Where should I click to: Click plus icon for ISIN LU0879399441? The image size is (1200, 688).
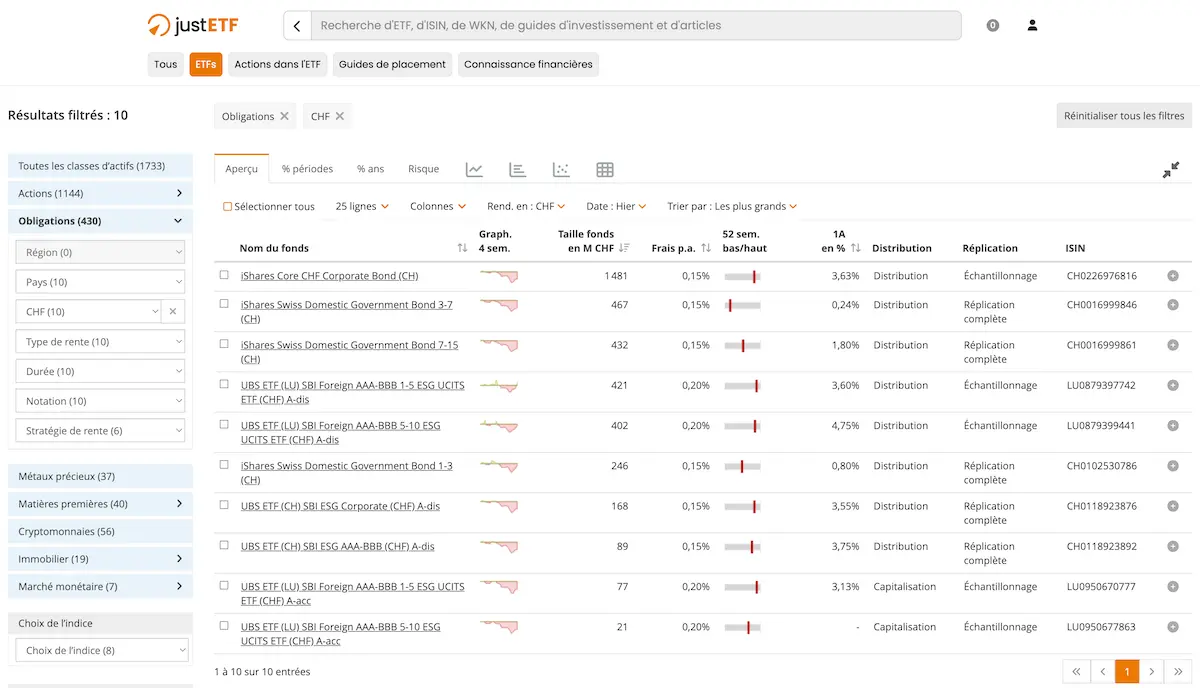1172,426
